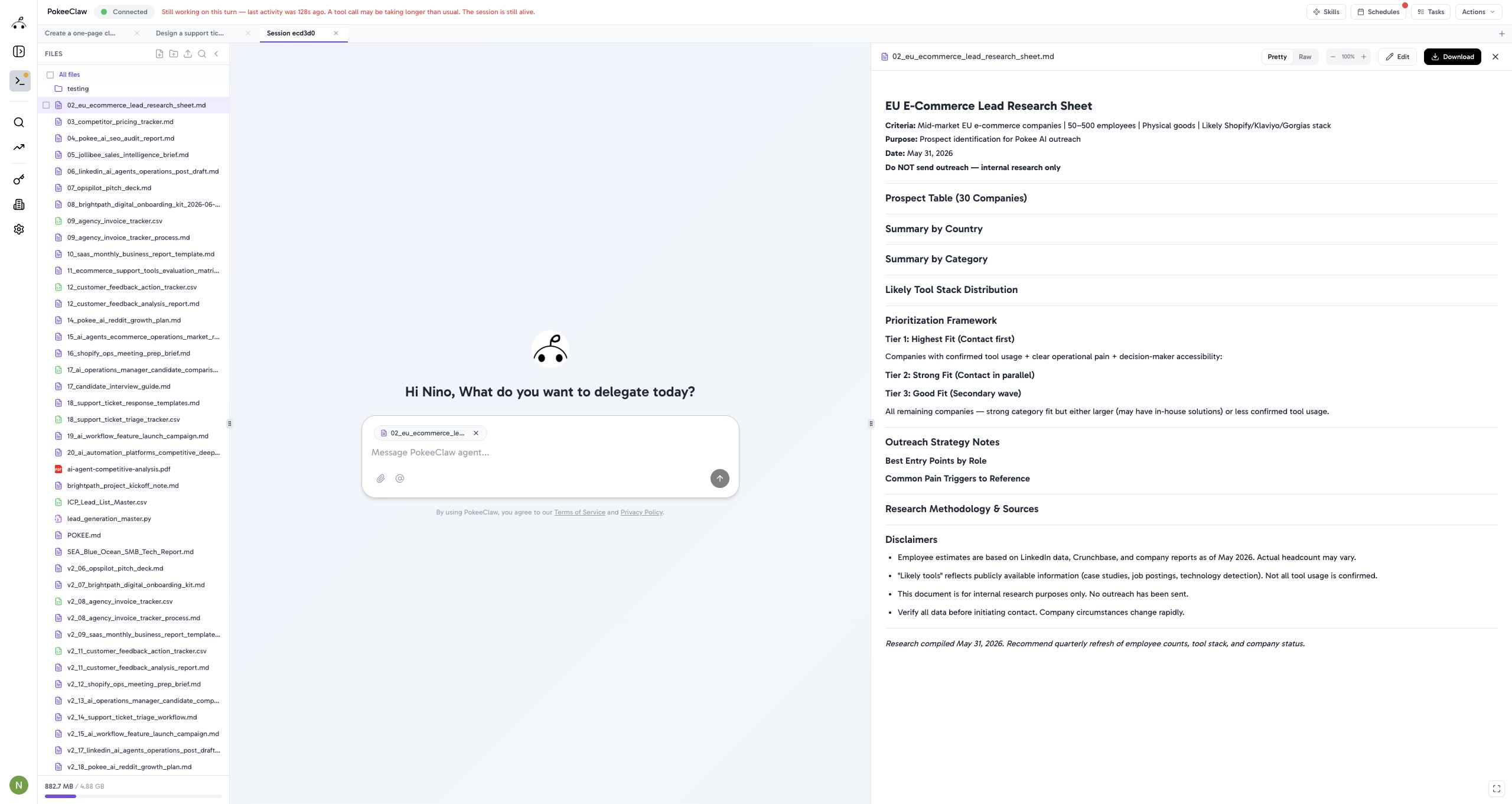Click the PokeeClaw mascot logo in the sidebar
1512x804 pixels.
click(19, 23)
